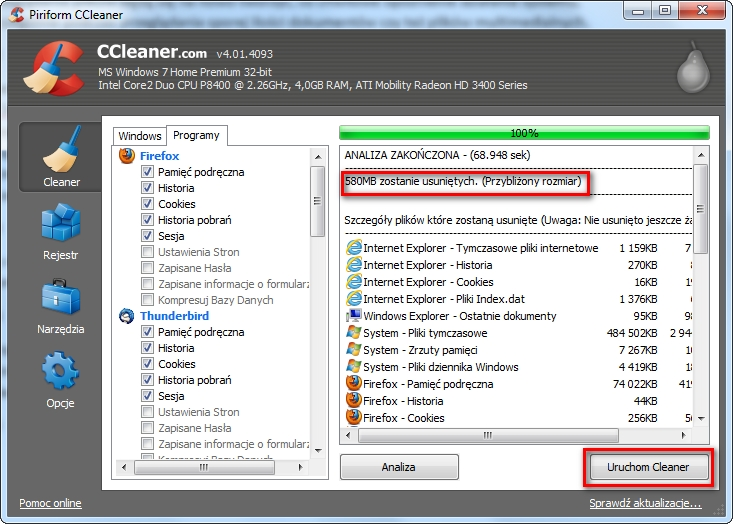Click the 74 022KB size value
Image resolution: width=733 pixels, height=524 pixels.
tap(635, 384)
